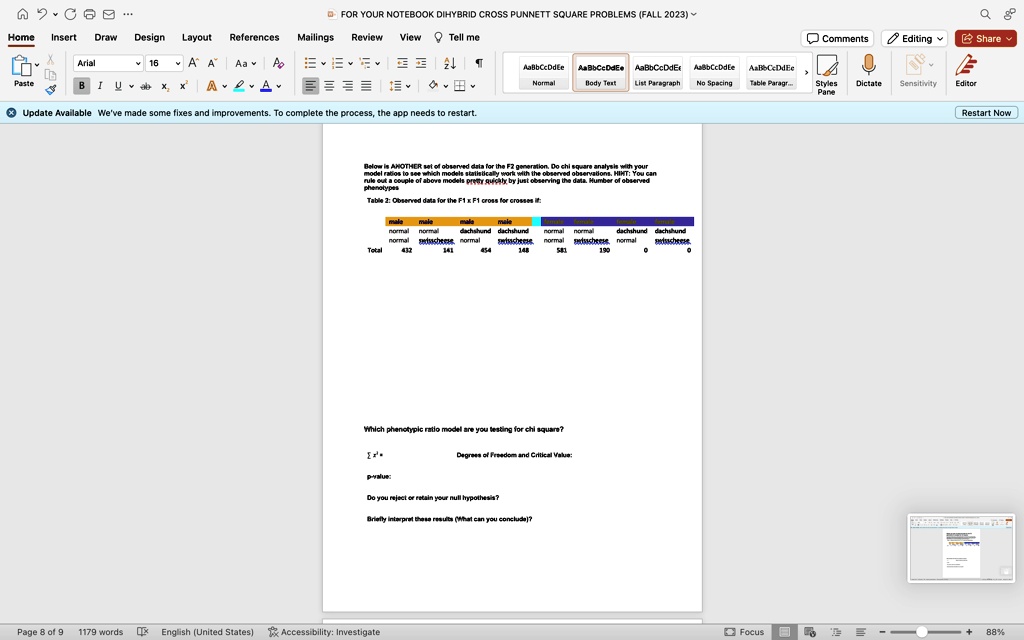The image size is (1024, 640).
Task: Open the Sensitivity options
Action: coord(917,70)
